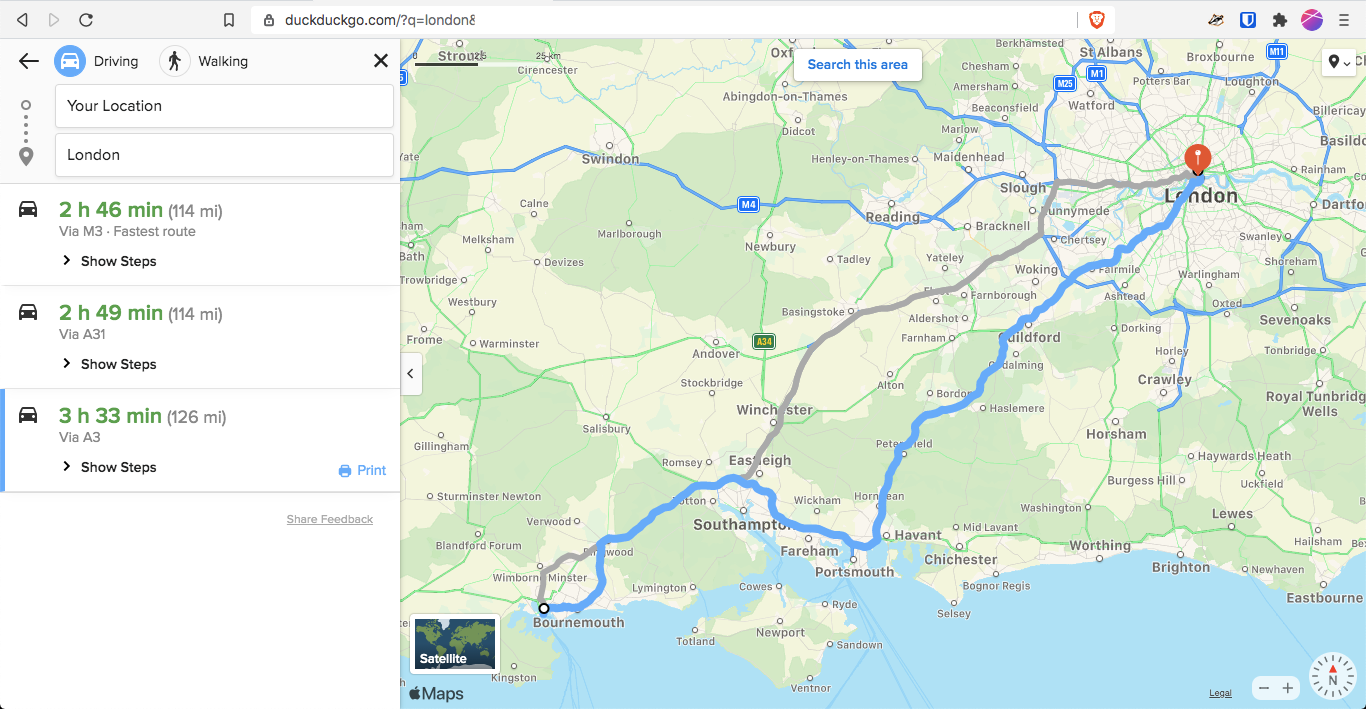
Task: Click the Brighton label on the map
Action: [1181, 567]
